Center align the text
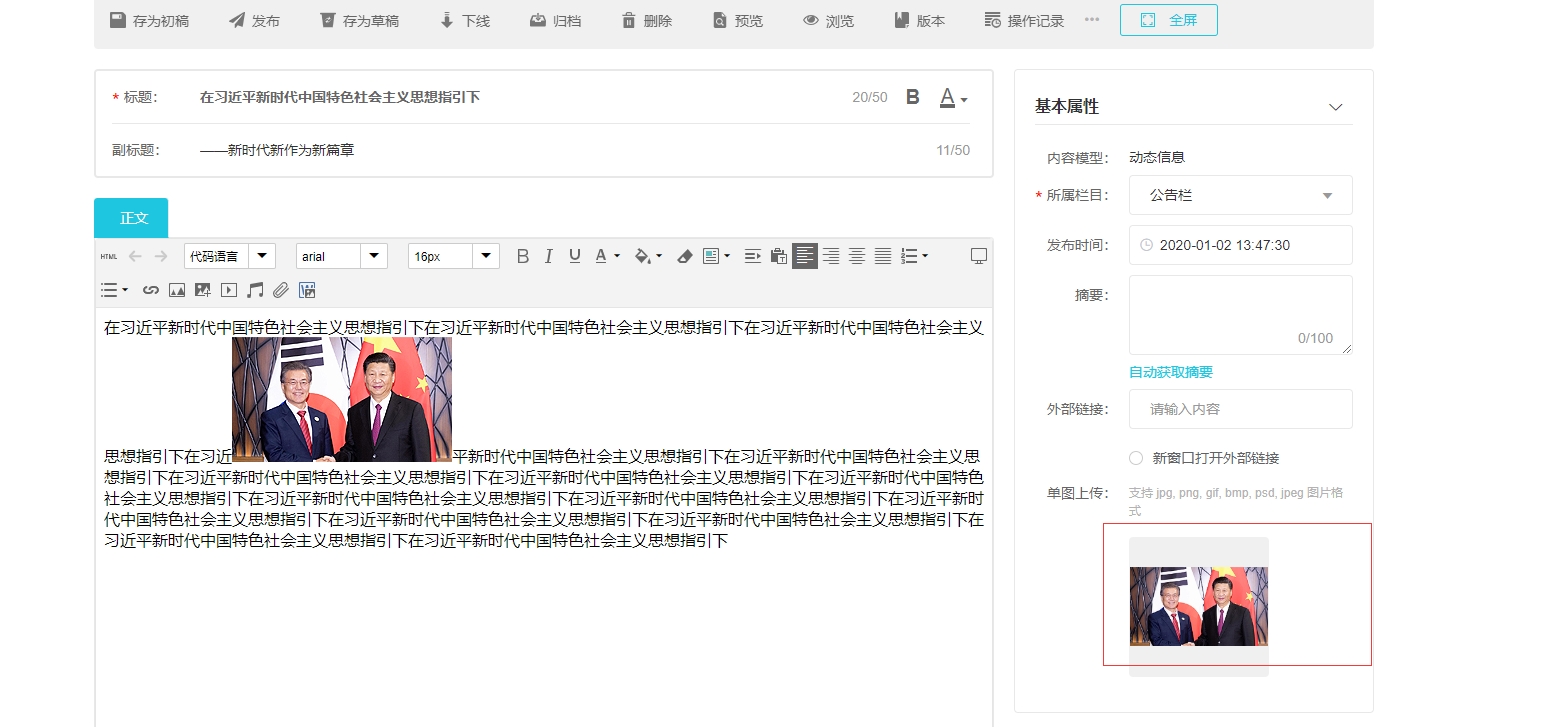This screenshot has width=1541, height=727. 857,257
